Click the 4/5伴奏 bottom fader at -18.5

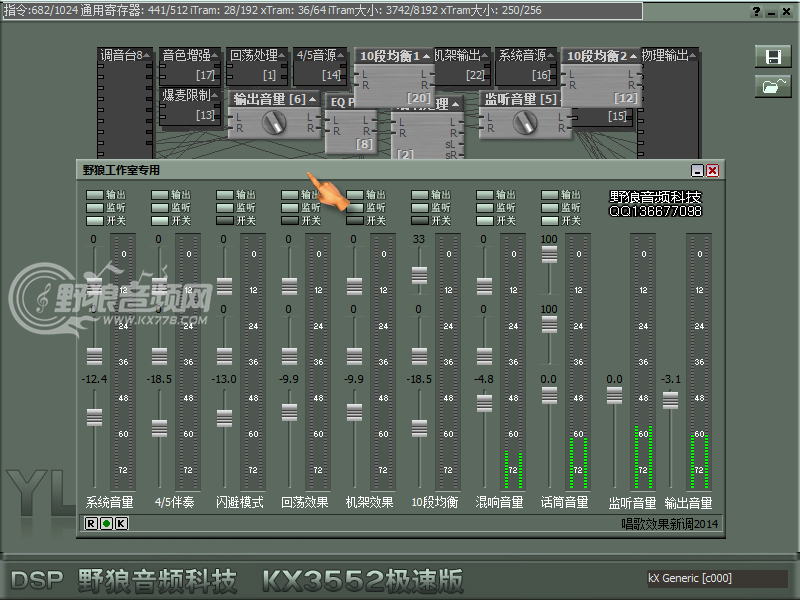159,429
